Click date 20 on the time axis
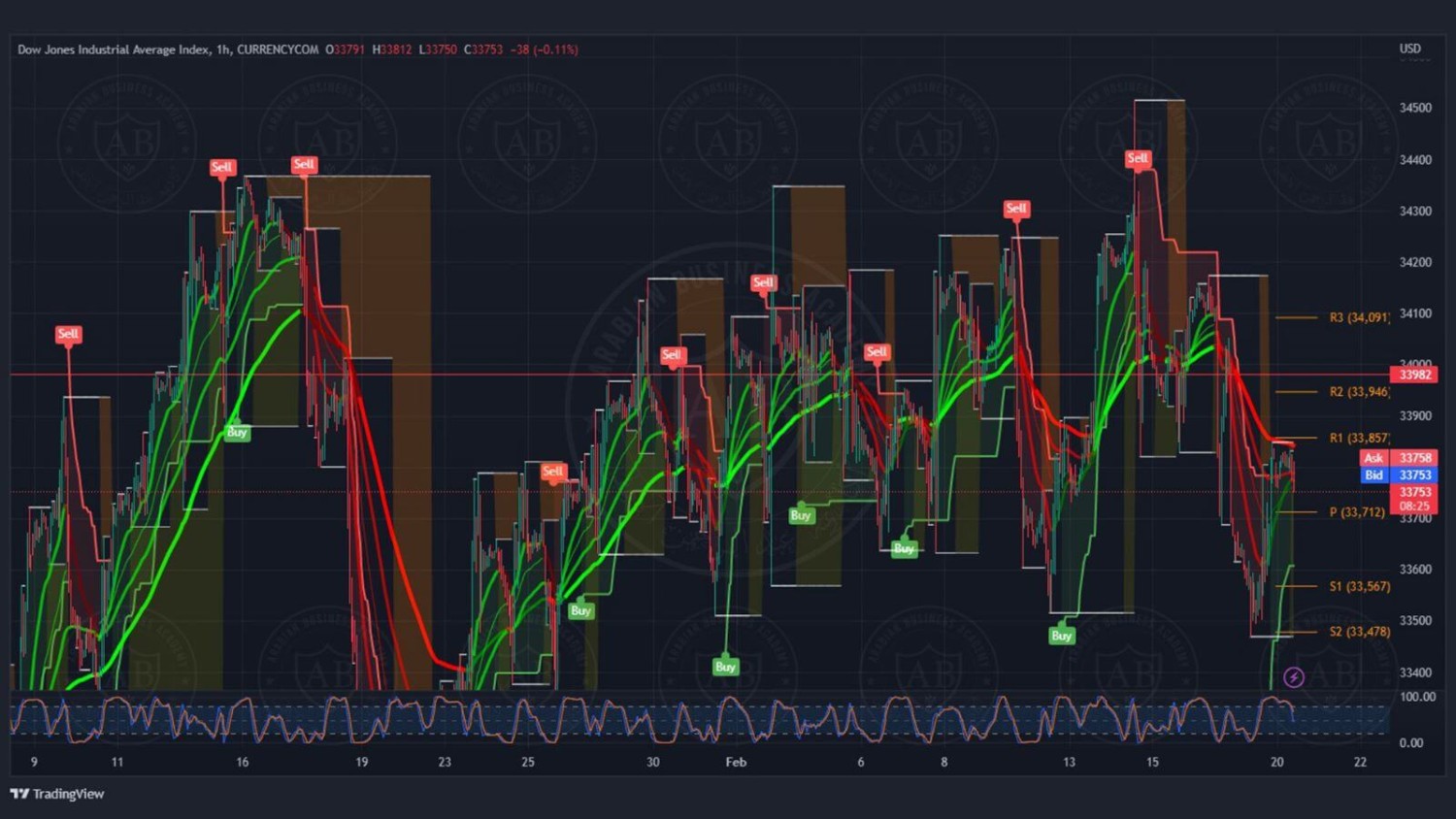Image resolution: width=1456 pixels, height=819 pixels. [1277, 763]
